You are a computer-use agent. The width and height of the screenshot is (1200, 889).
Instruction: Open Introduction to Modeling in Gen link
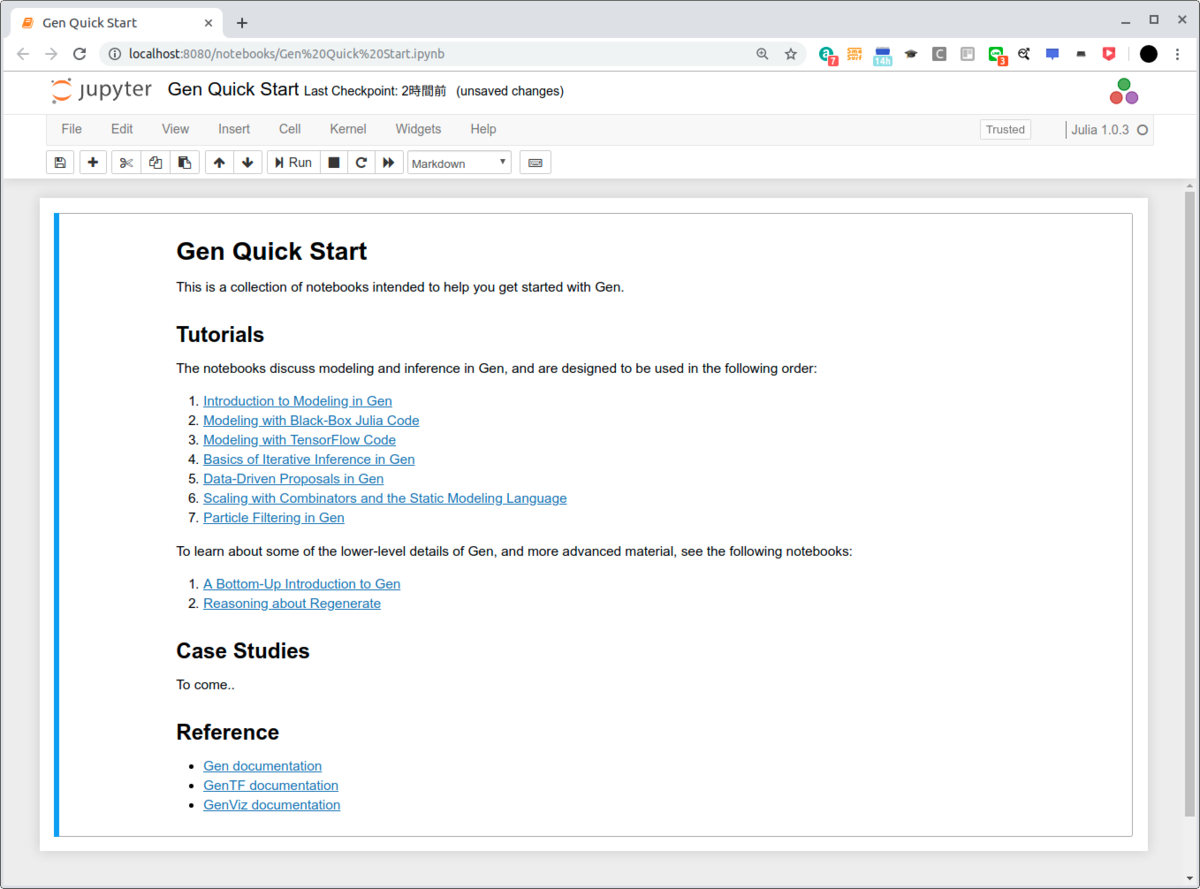tap(297, 401)
